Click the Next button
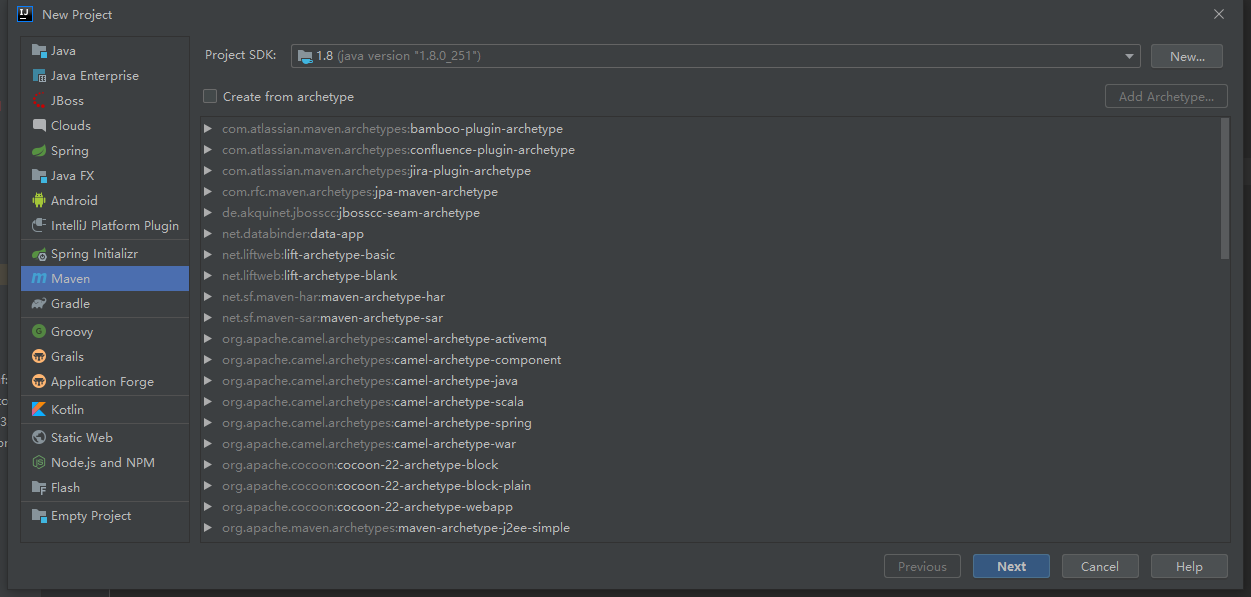The width and height of the screenshot is (1251, 597). point(1011,566)
